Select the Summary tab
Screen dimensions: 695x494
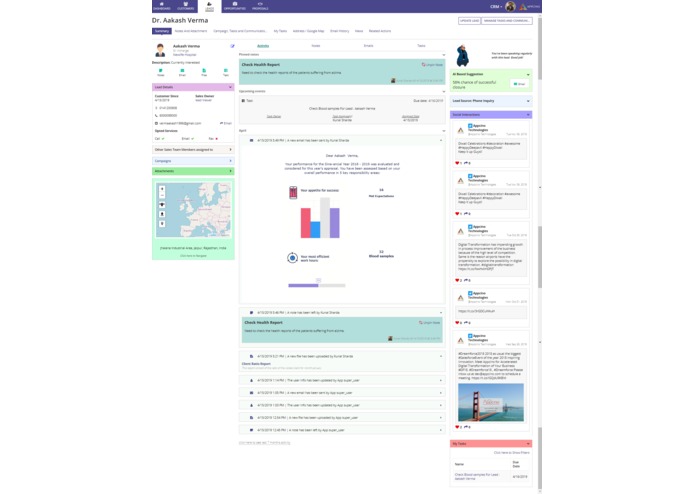point(162,31)
